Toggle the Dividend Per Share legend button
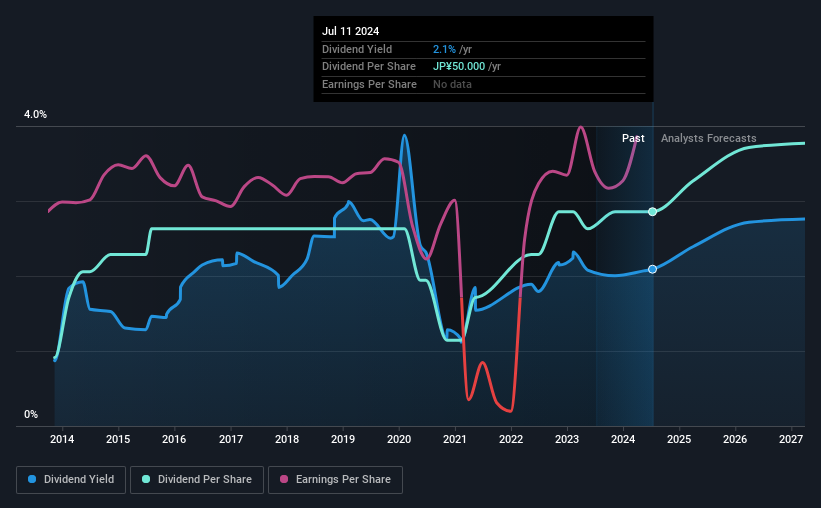Viewport: 821px width, 508px height. point(197,479)
